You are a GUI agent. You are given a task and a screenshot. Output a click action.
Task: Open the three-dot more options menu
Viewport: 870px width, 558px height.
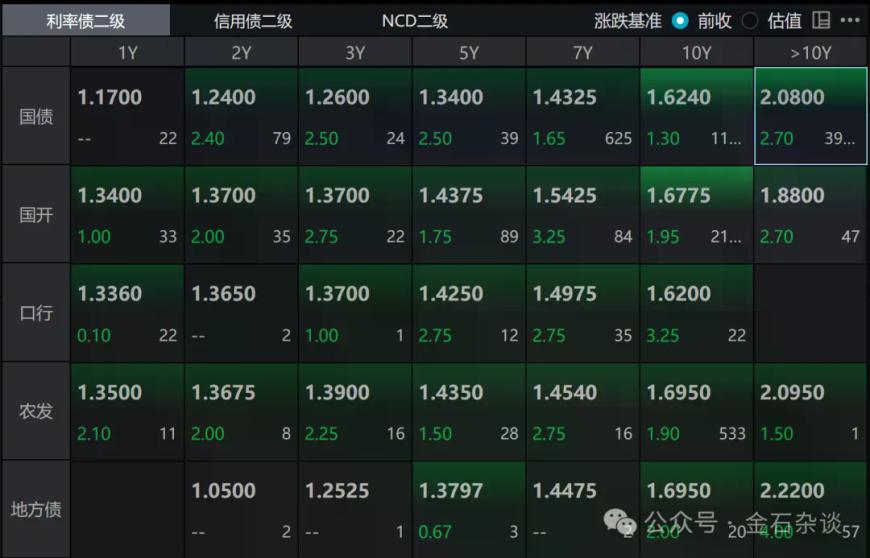tap(849, 21)
